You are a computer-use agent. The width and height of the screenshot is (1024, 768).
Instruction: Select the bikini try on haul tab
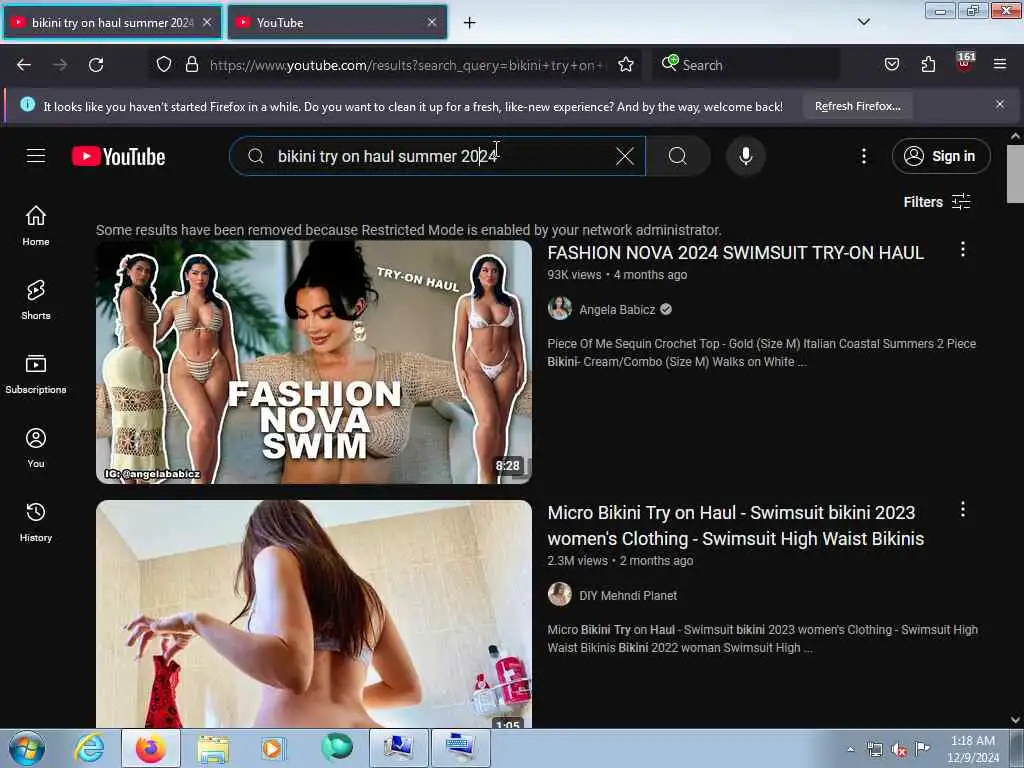pos(112,22)
